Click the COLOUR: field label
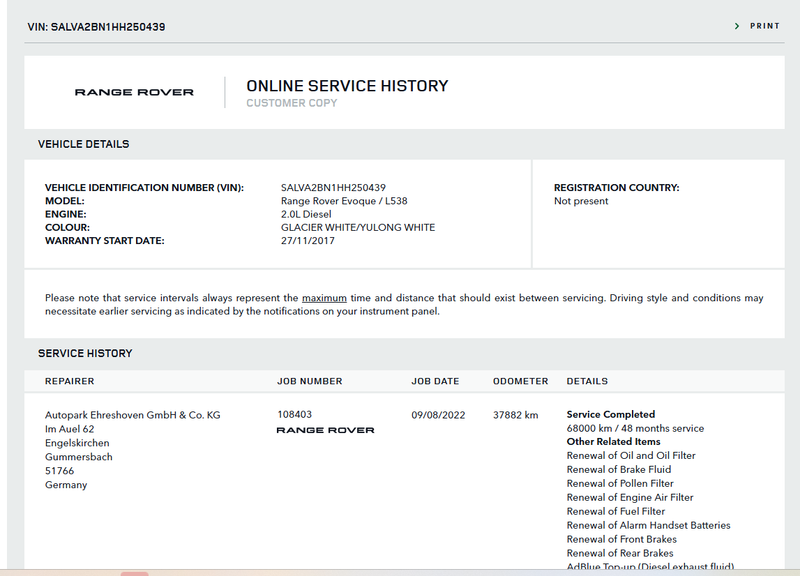The image size is (800, 576). coord(67,228)
